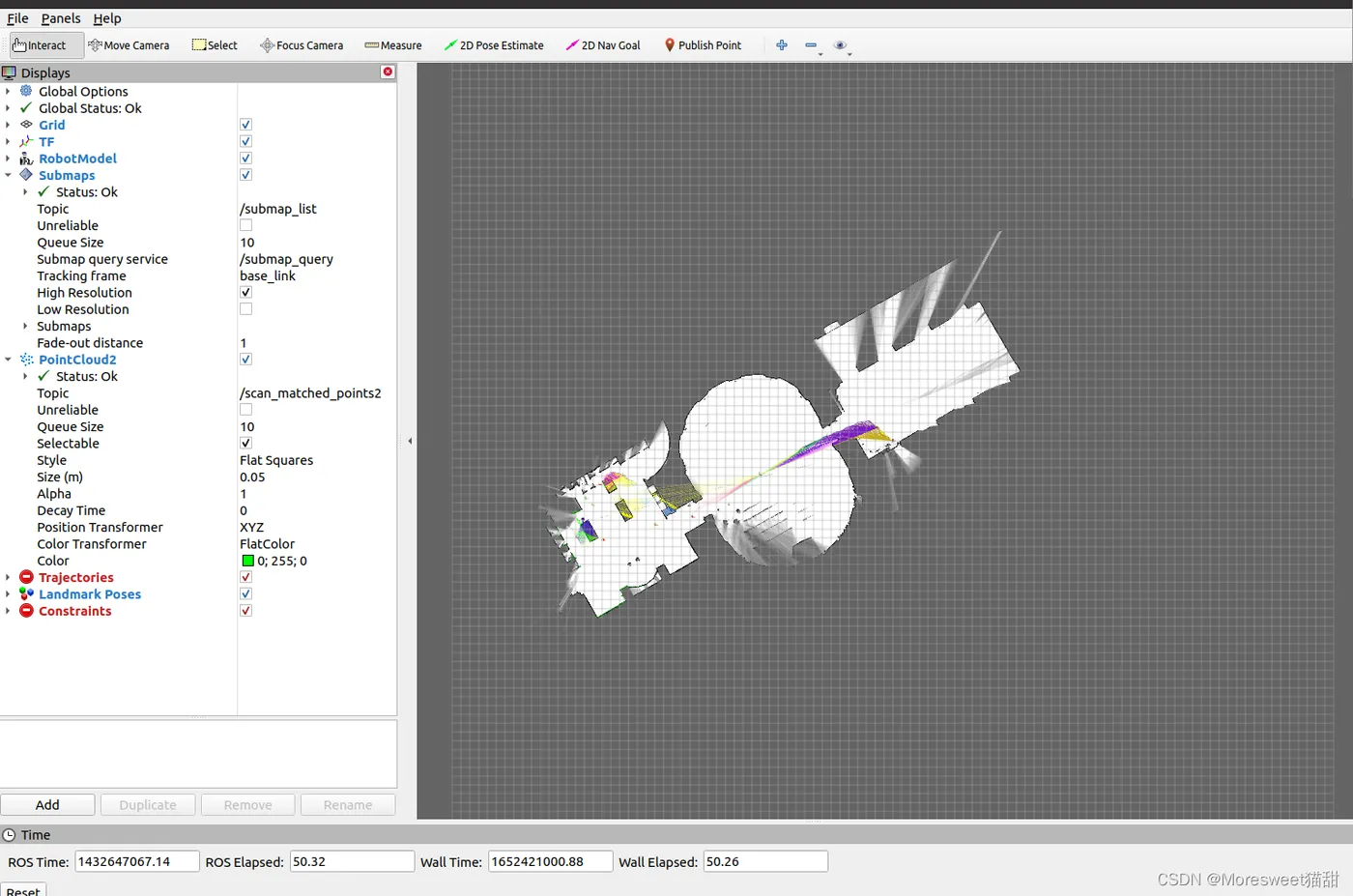Activate the Move Camera tool
This screenshot has height=896, width=1353.
(x=129, y=45)
